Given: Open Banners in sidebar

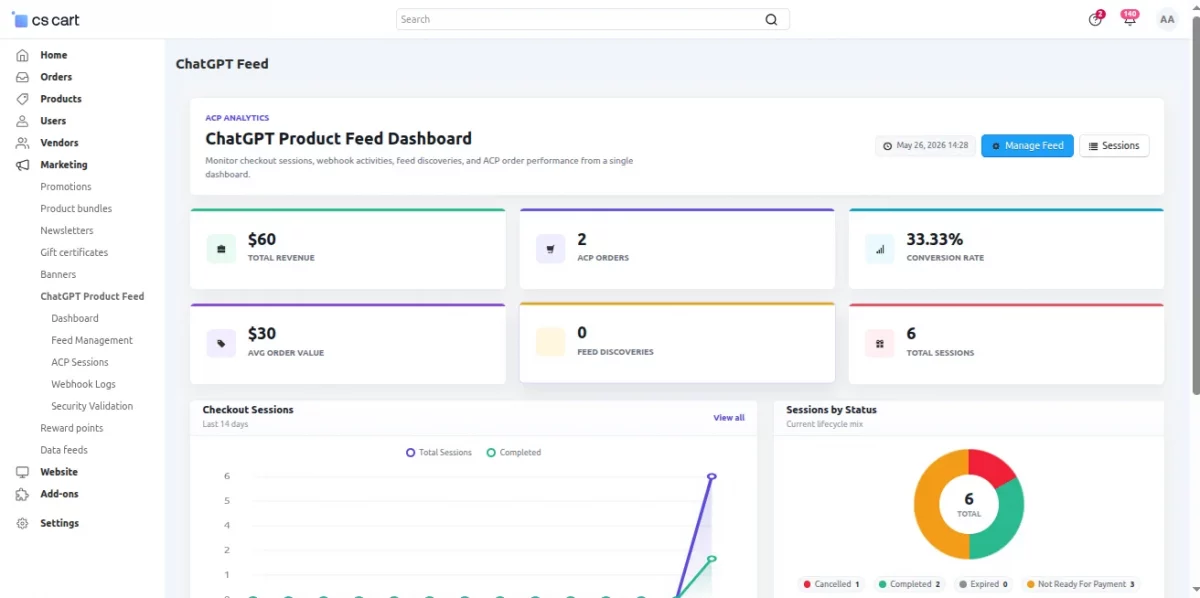Looking at the screenshot, I should (58, 275).
